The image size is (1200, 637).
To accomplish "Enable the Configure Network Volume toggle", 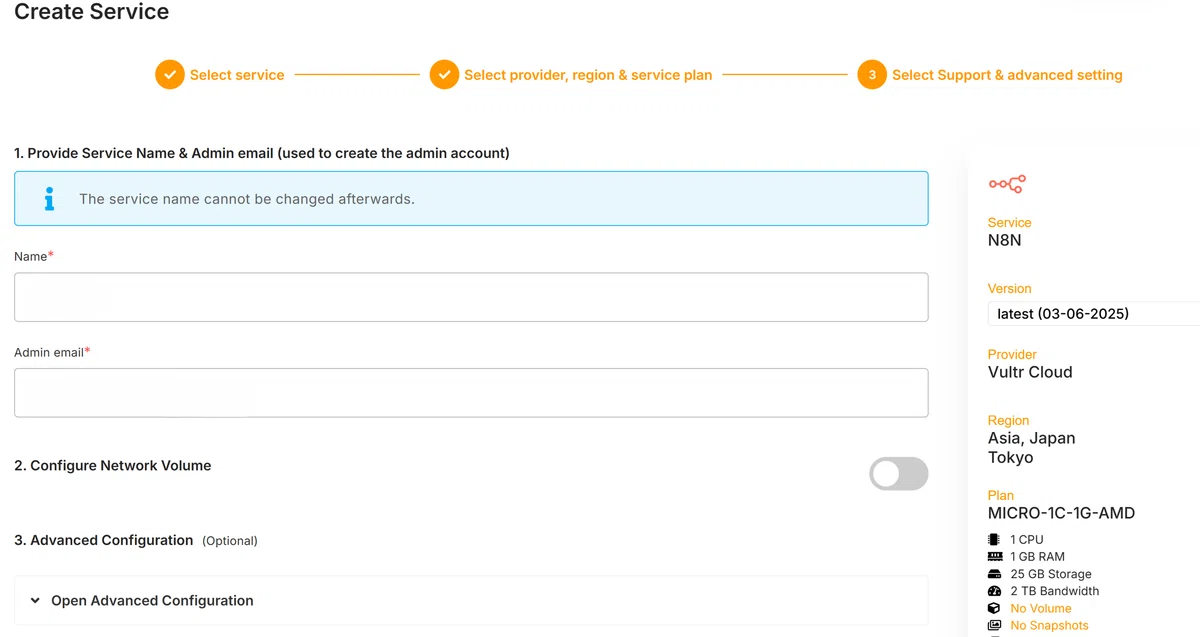I will (899, 474).
